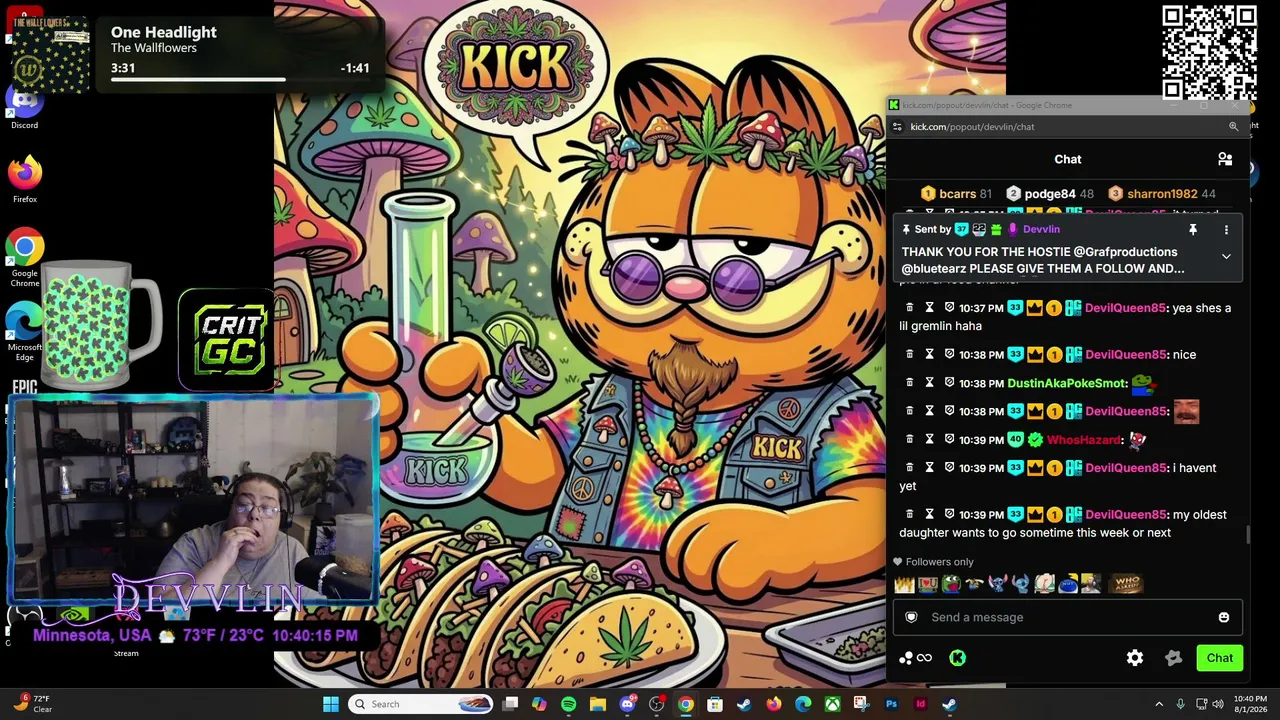Screen dimensions: 1280x720
Task: Insert the 'Who Asked' quick emote
Action: [x=1127, y=584]
